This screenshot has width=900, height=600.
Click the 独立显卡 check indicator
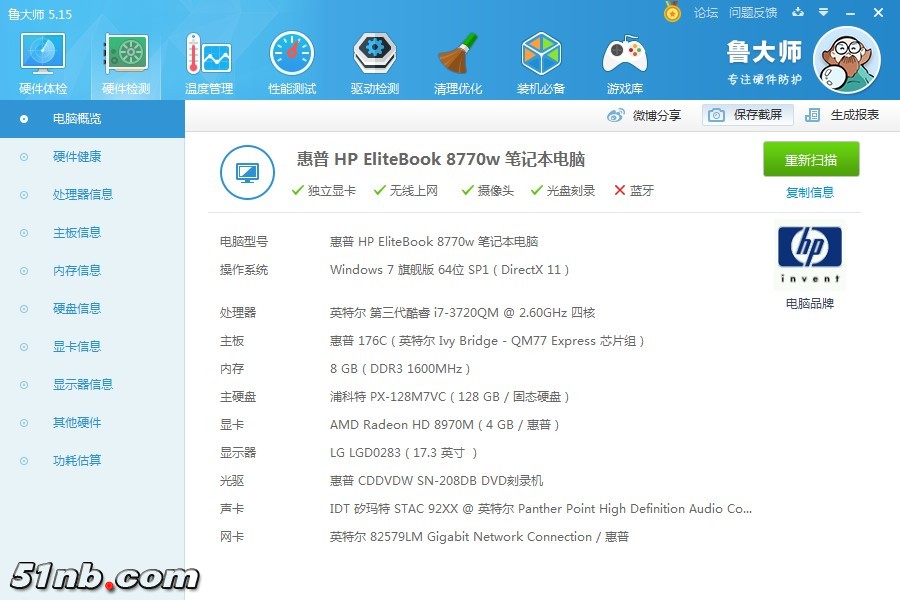click(x=324, y=191)
